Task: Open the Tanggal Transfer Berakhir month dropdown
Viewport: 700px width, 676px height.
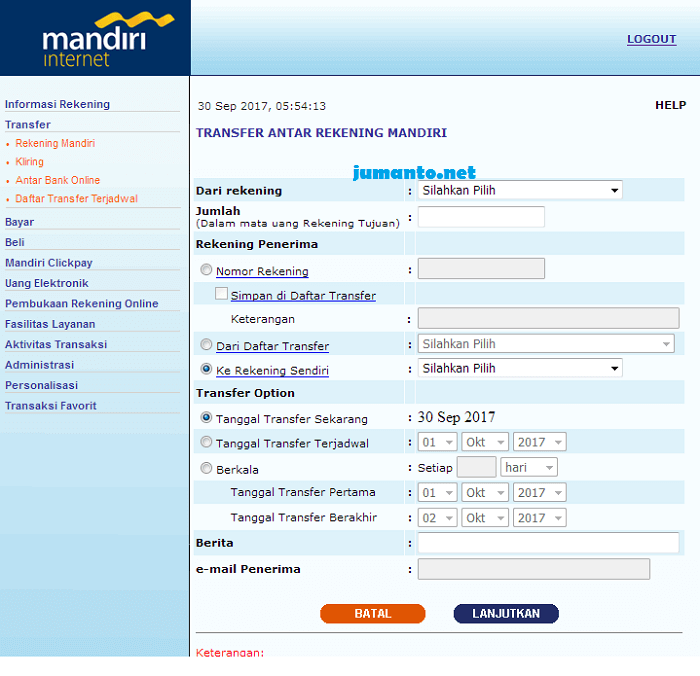Action: [x=485, y=518]
